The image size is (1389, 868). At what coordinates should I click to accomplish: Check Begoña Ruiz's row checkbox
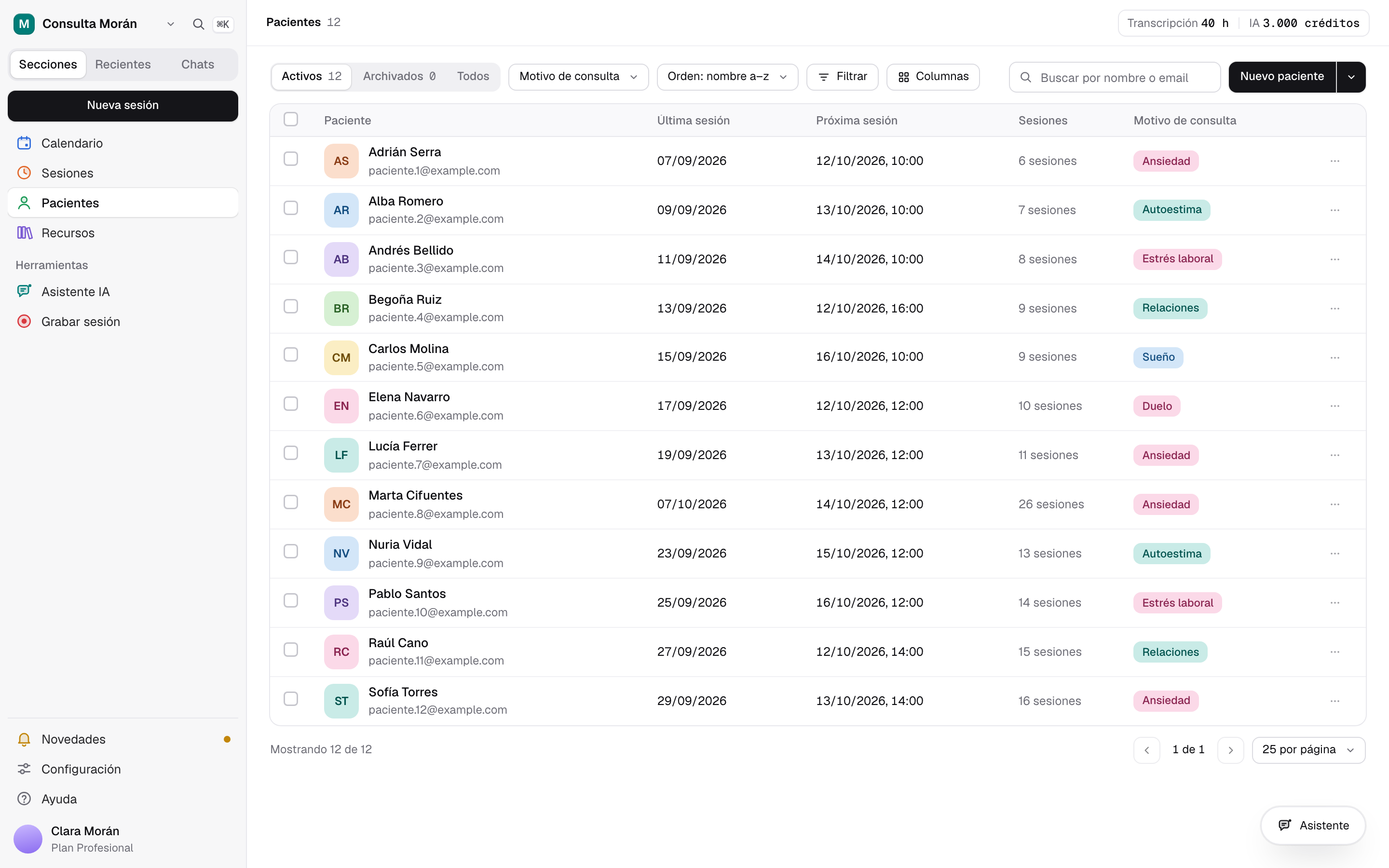(x=291, y=306)
